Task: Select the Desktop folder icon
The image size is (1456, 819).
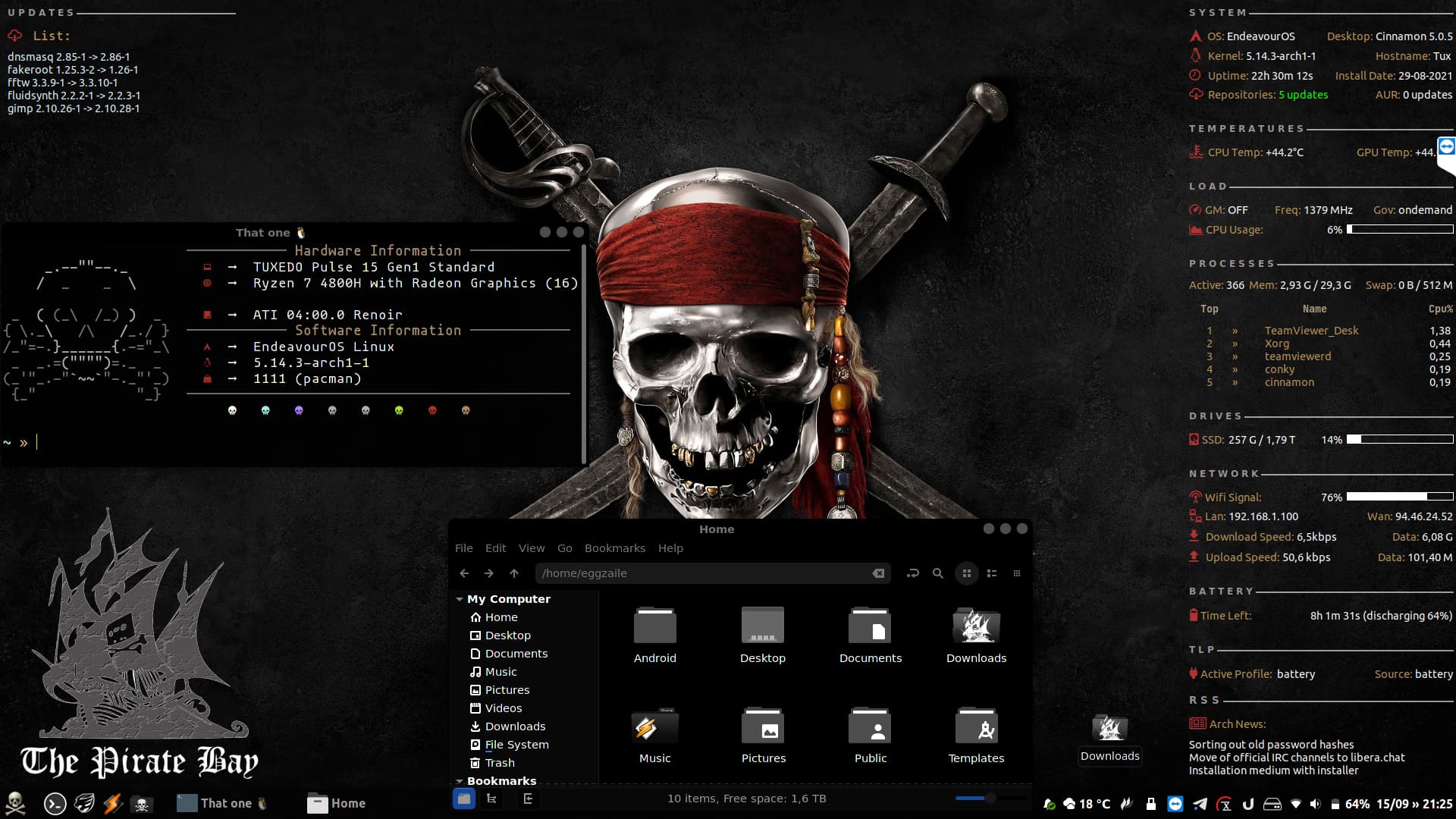Action: tap(763, 626)
